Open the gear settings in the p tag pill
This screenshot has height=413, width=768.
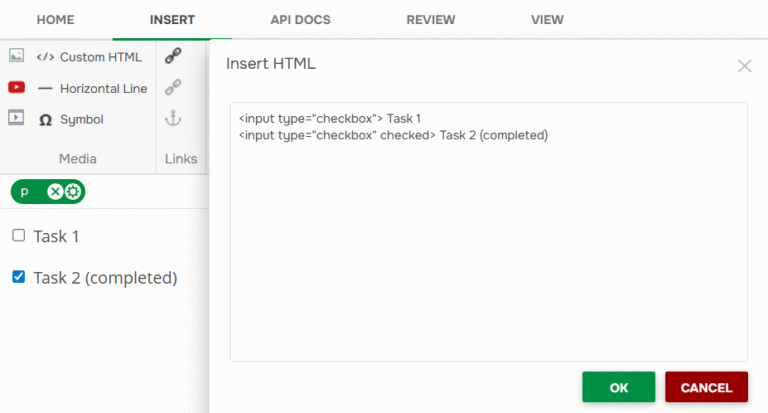73,192
